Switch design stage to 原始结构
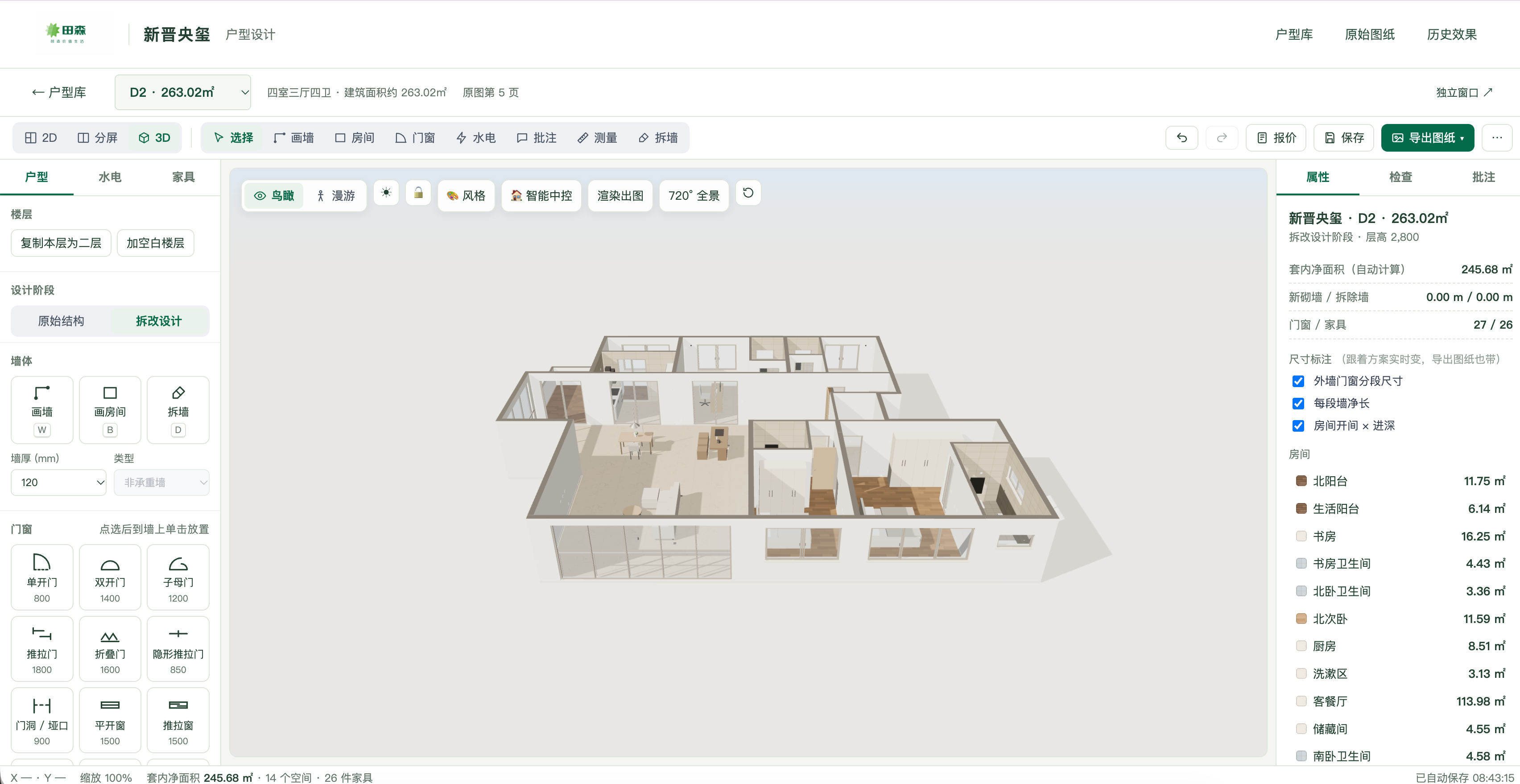The width and height of the screenshot is (1520, 784). [x=61, y=321]
